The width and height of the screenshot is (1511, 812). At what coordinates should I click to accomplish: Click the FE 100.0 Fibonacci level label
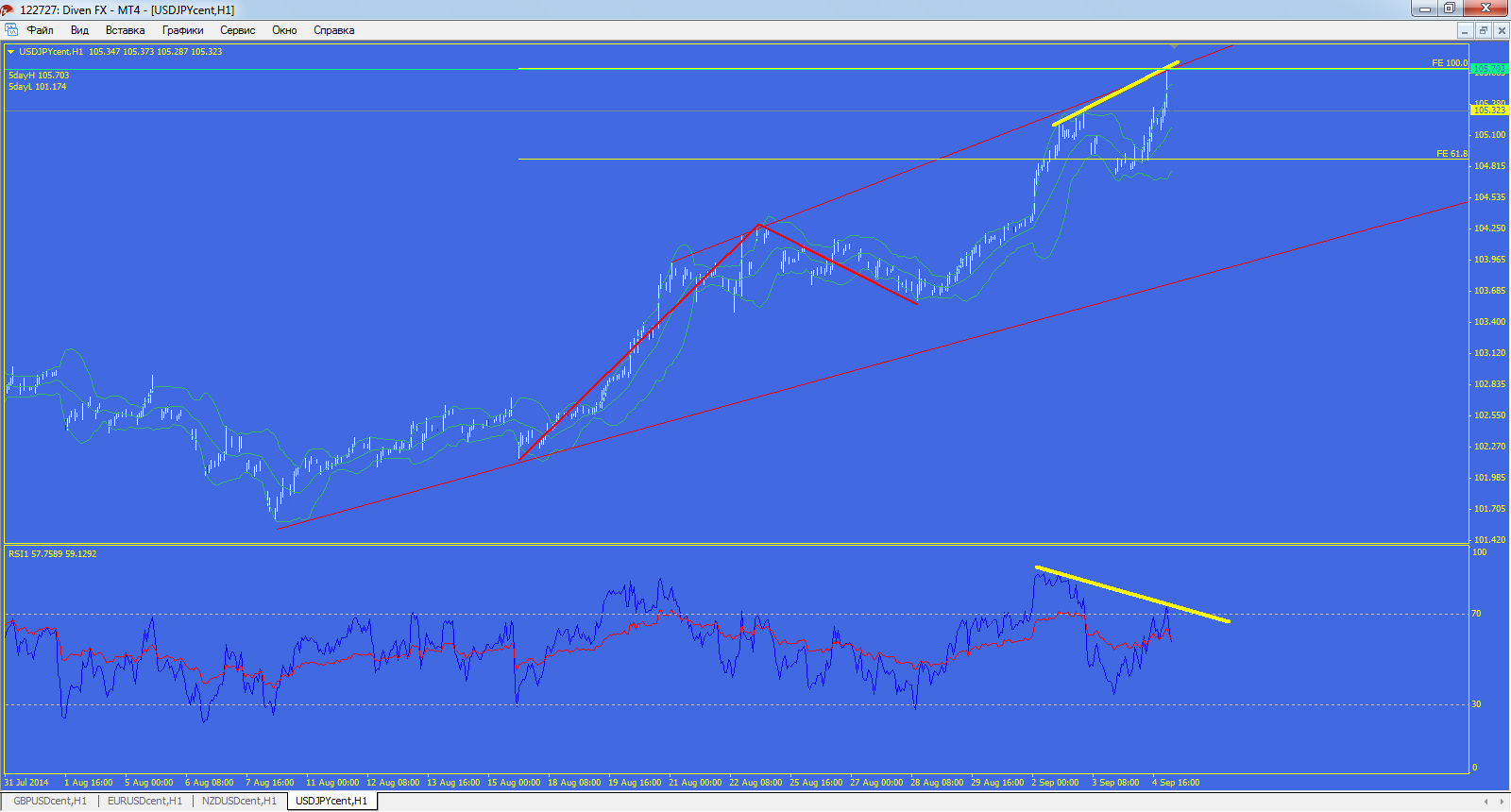[x=1450, y=63]
